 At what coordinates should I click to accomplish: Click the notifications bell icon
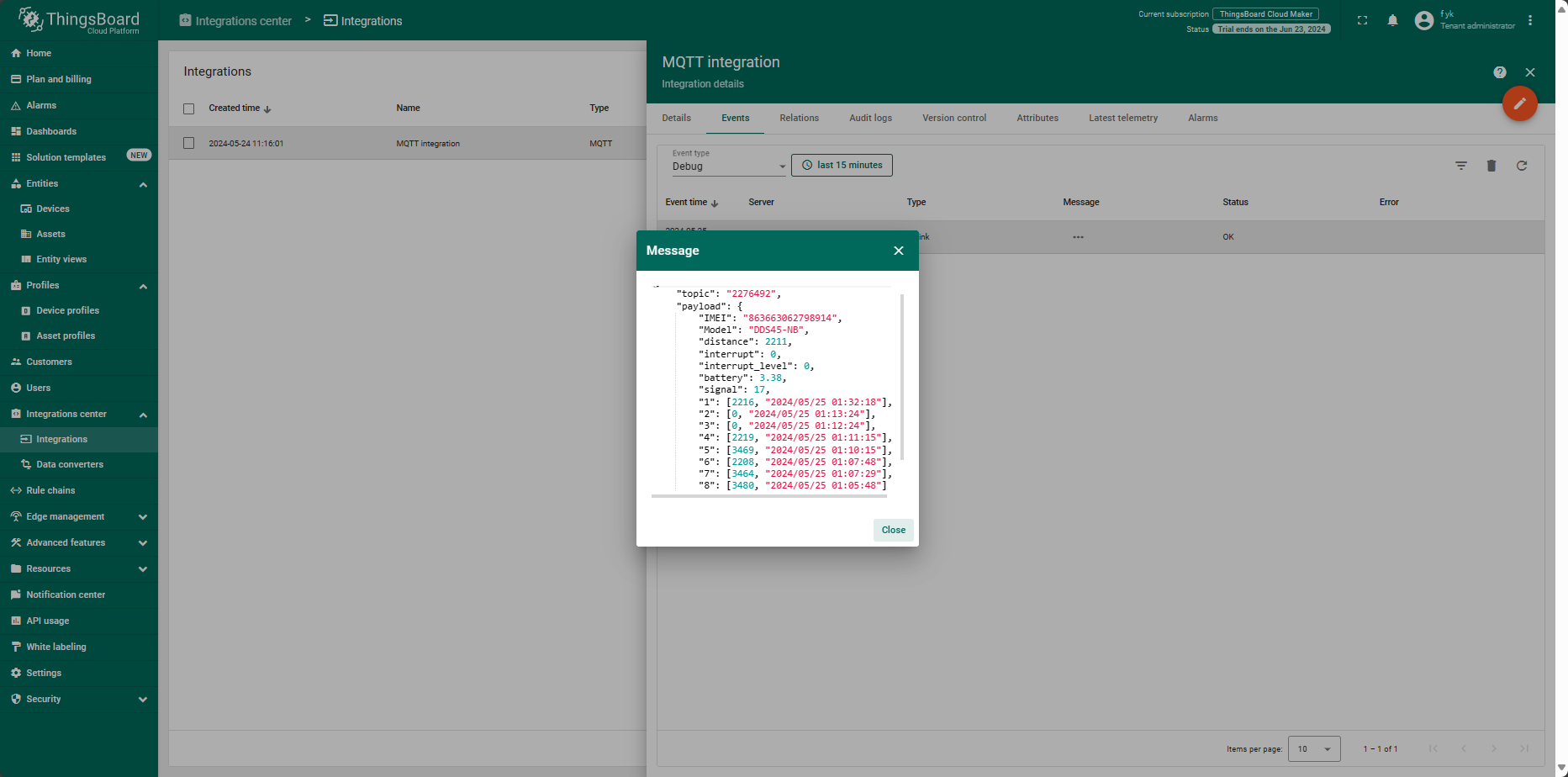[x=1392, y=20]
